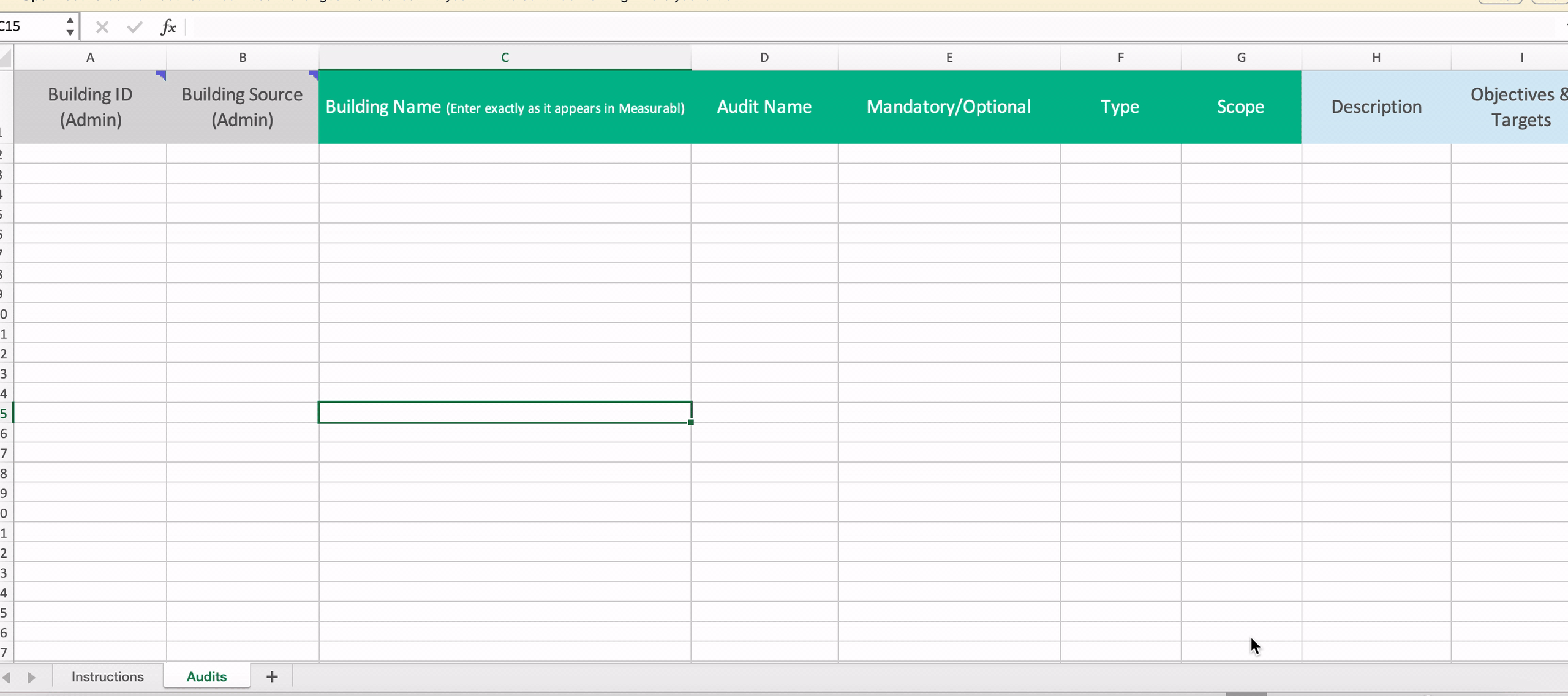Click the horizontal scrollbar thumb
Image resolution: width=1568 pixels, height=696 pixels.
(x=1246, y=694)
